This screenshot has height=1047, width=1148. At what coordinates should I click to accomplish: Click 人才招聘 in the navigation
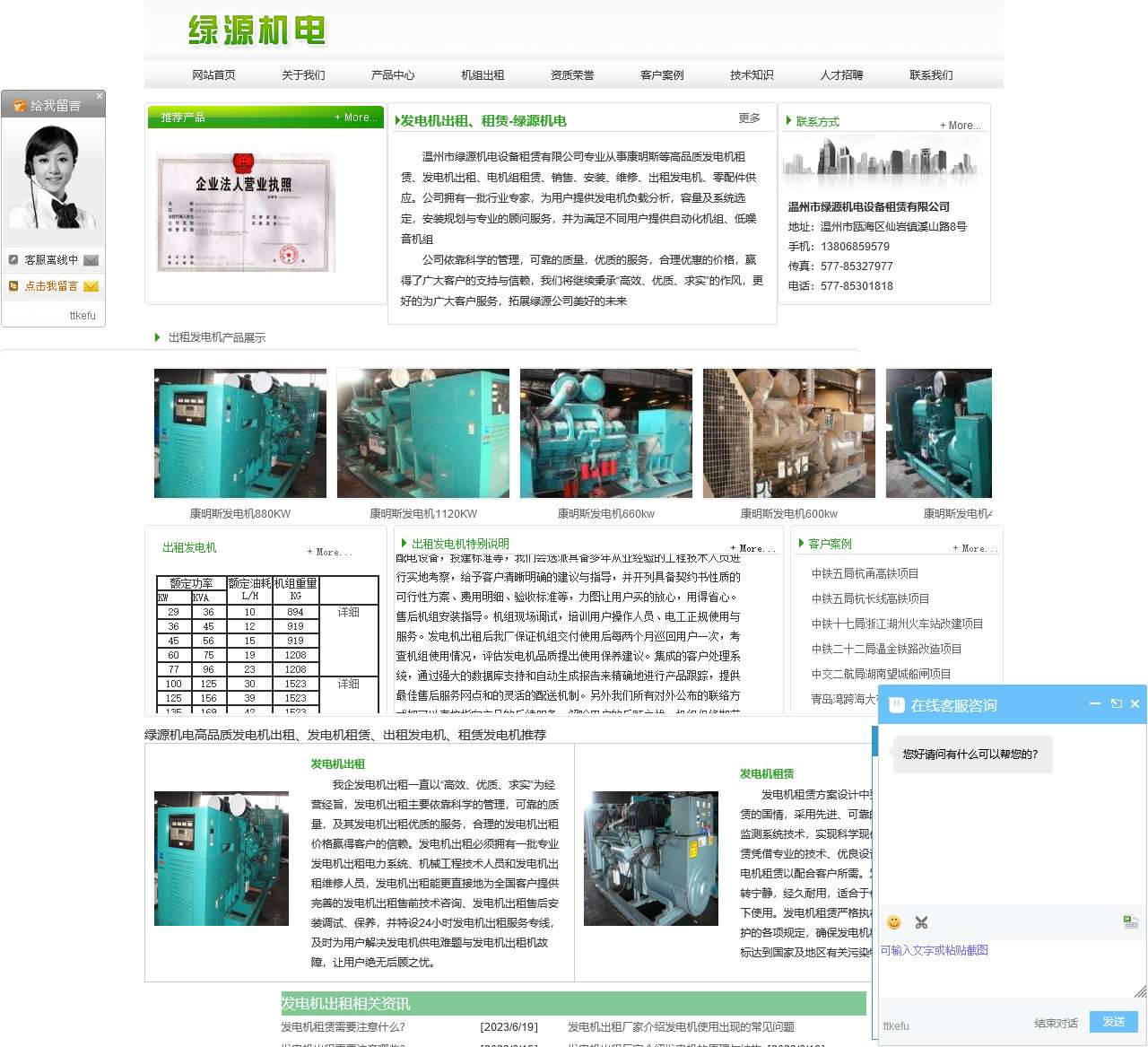point(841,75)
